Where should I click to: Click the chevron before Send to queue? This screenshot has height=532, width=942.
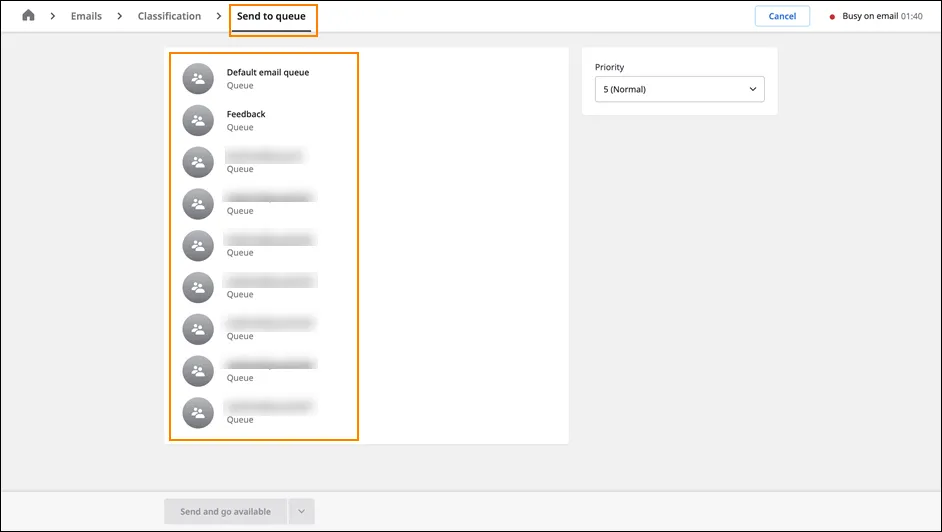click(219, 16)
